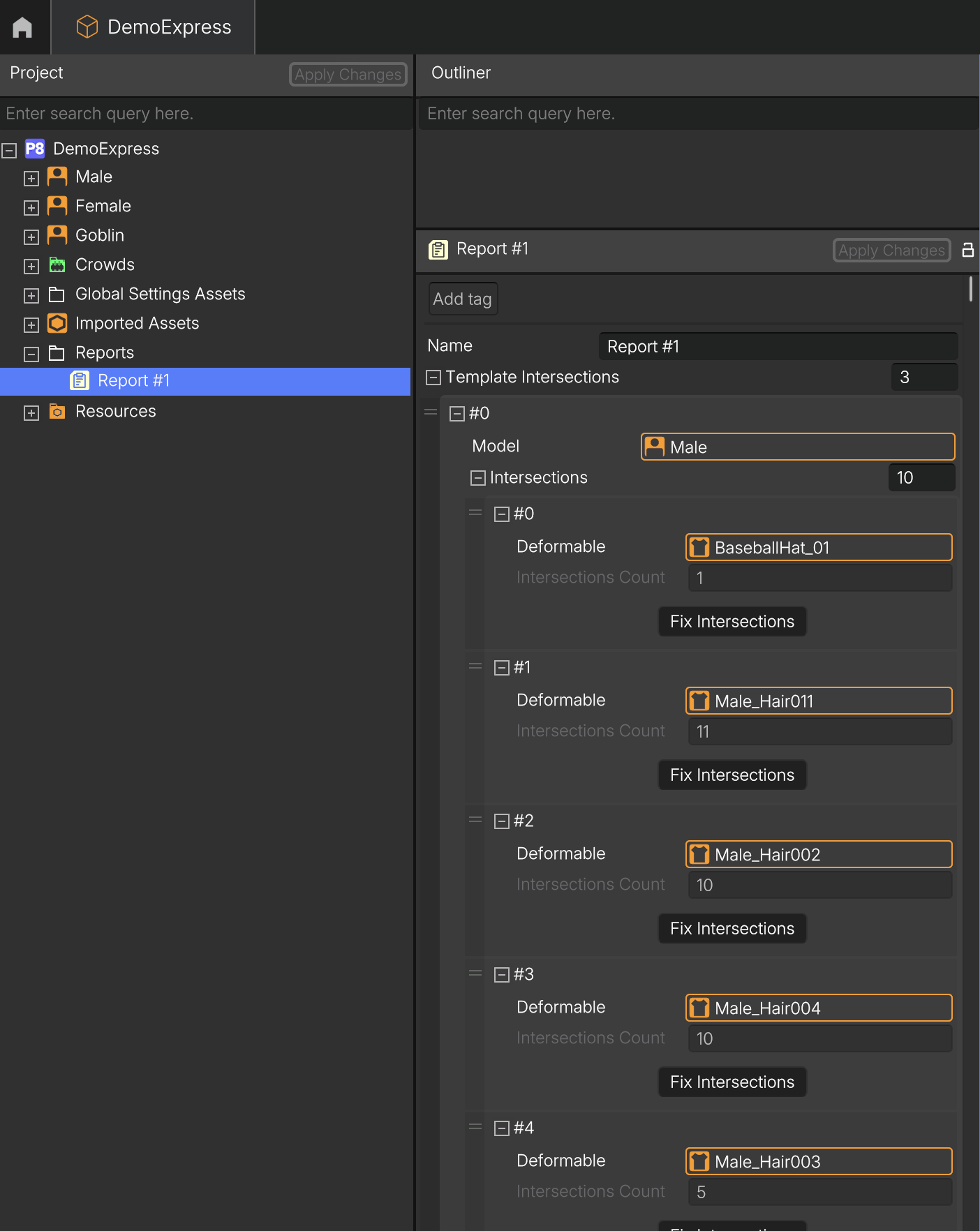Click the Crowds green icon
This screenshot has width=980, height=1231.
point(57,264)
